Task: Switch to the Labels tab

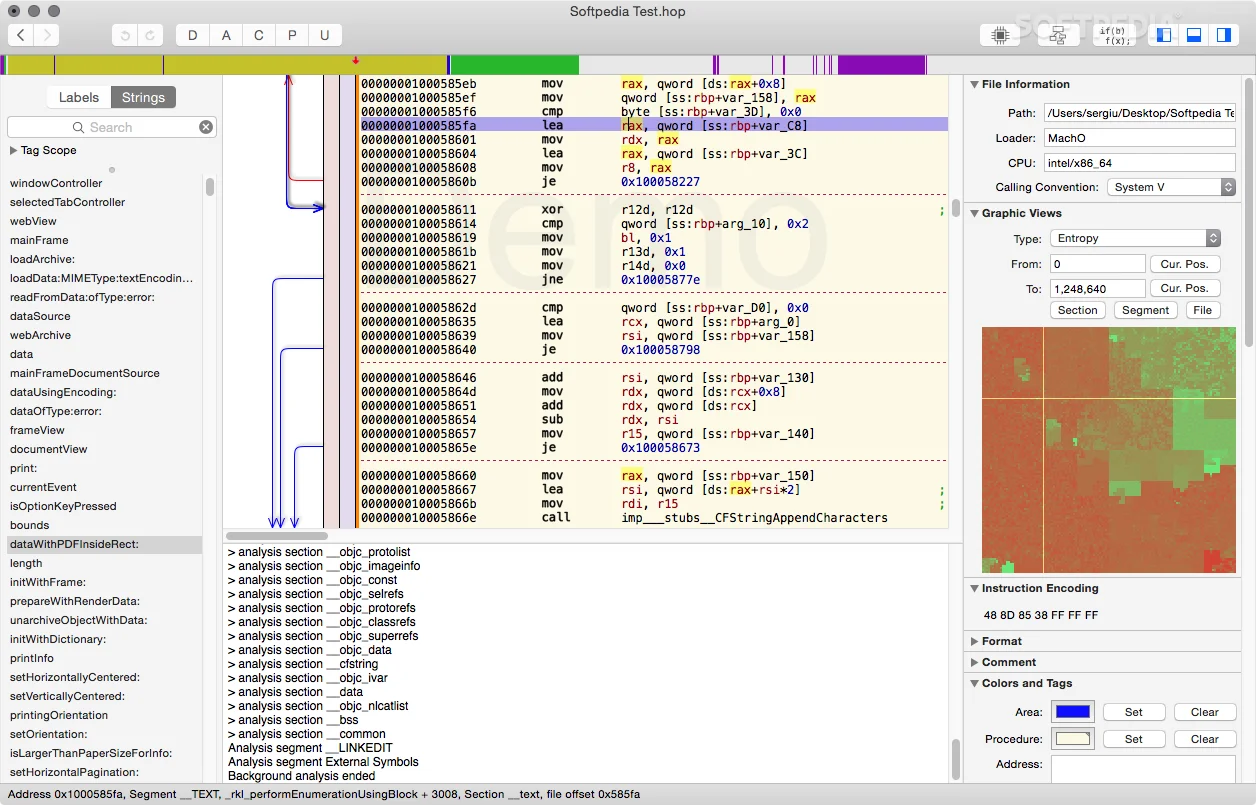Action: point(78,97)
